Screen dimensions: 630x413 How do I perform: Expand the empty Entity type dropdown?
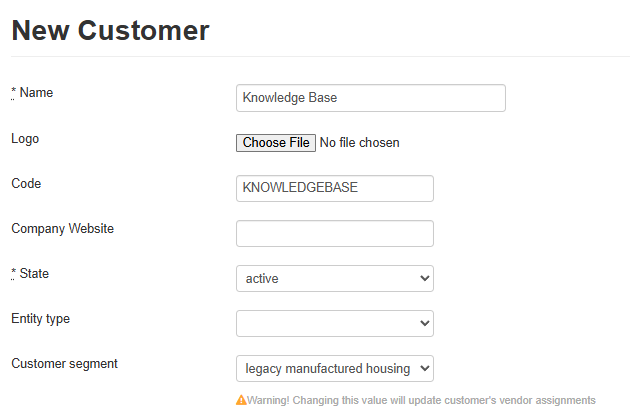click(334, 323)
